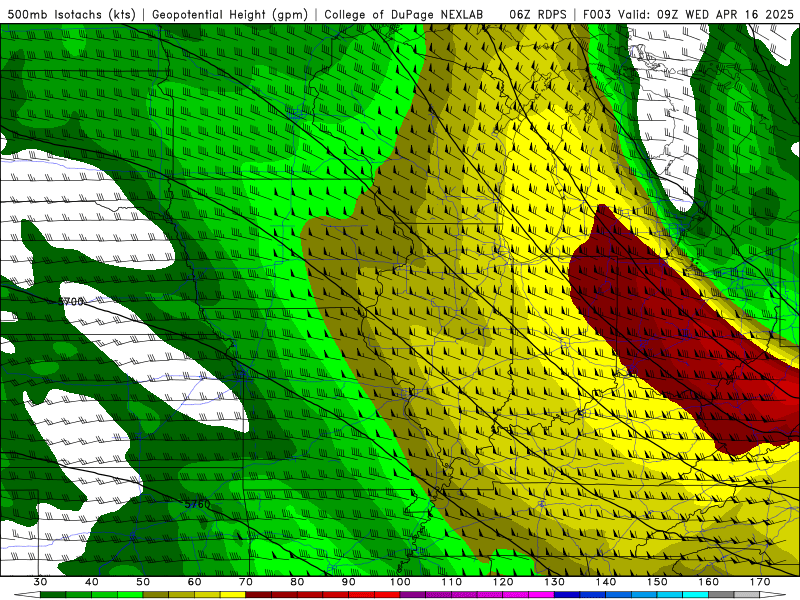The image size is (800, 600).
Task: Click the '500mb Isotachs (kts)' title text
Action: (72, 14)
